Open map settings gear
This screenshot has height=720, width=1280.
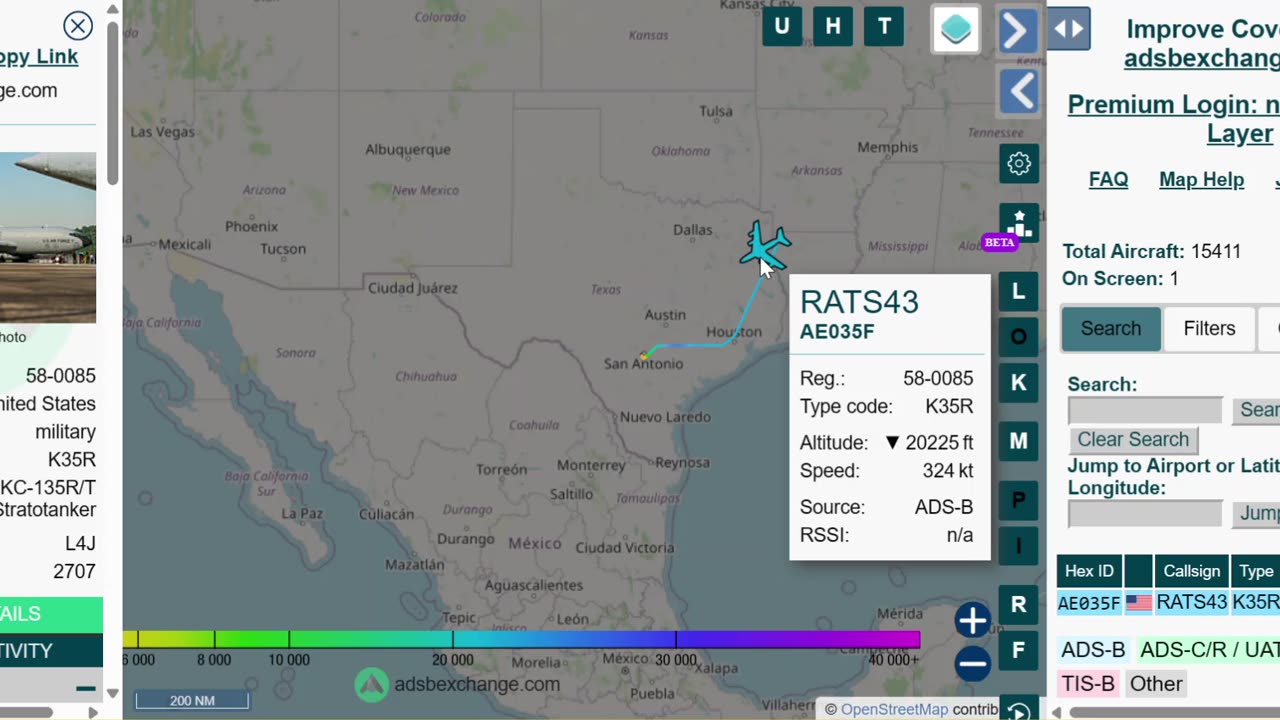[x=1019, y=163]
